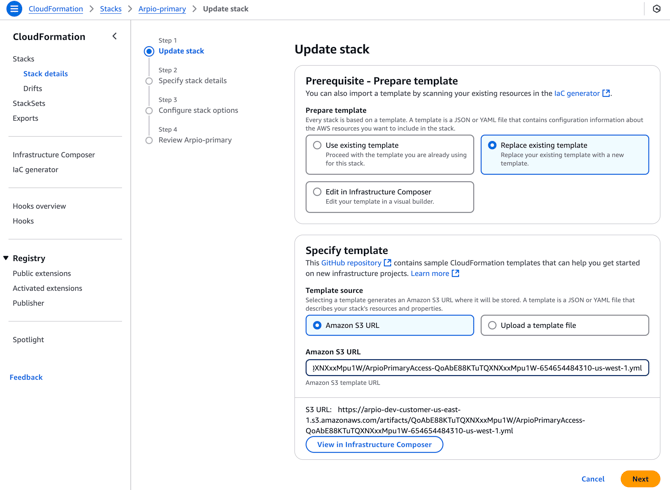The height and width of the screenshot is (490, 670).
Task: Open the IaC generator external link
Action: [x=581, y=94]
